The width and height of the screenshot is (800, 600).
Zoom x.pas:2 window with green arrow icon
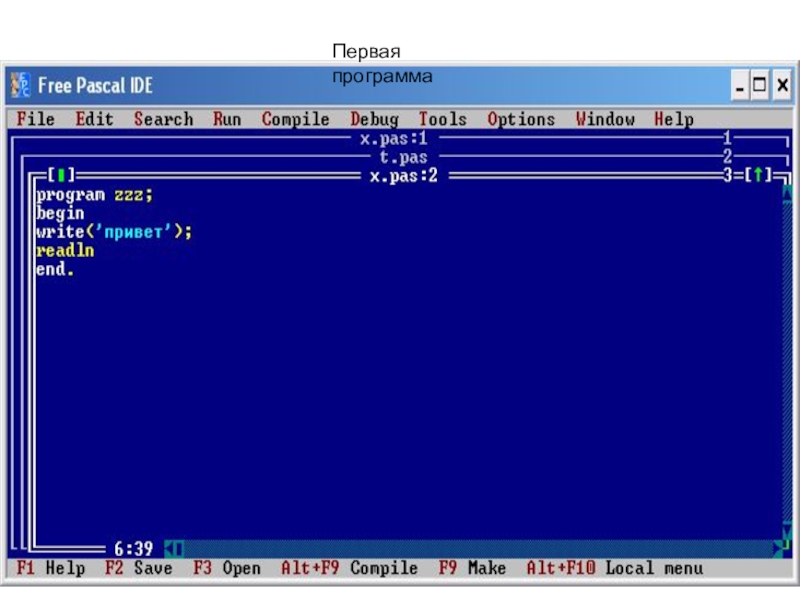coord(758,176)
